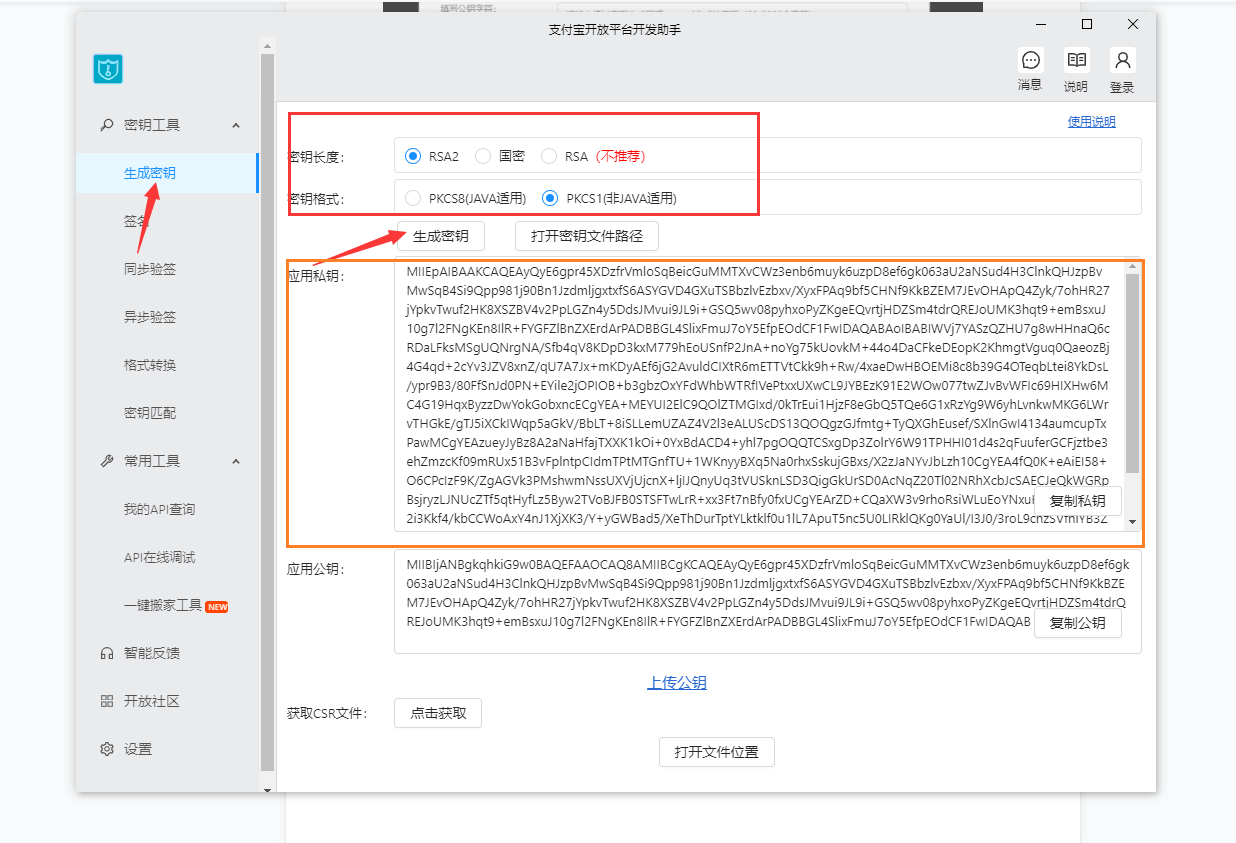This screenshot has height=843, width=1236.
Task: Minimize the developer assistant window
Action: point(1041,24)
